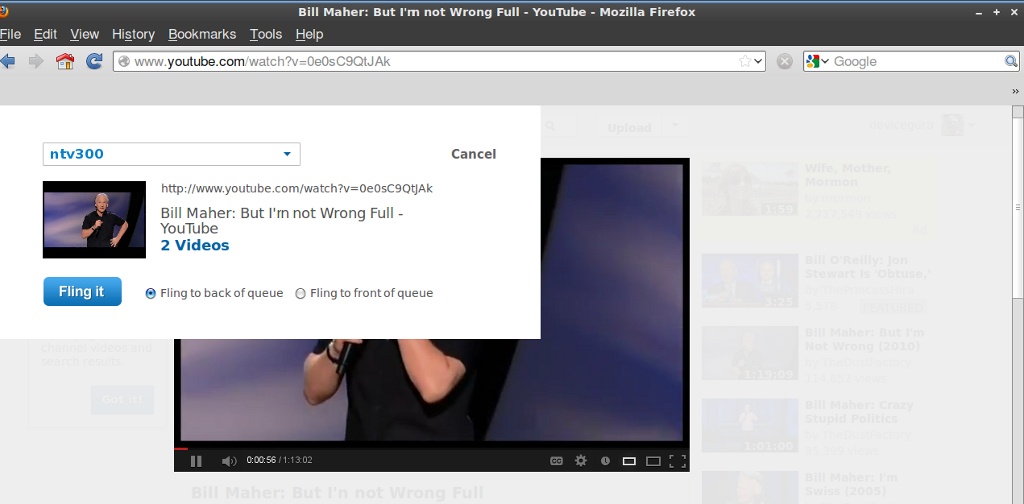Switch player to large theater size

pos(653,461)
